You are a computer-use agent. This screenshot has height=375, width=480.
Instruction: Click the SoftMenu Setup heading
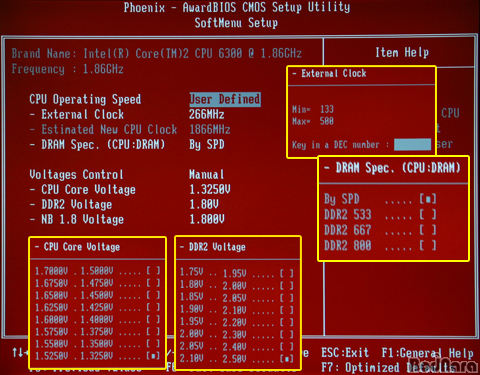[236, 23]
